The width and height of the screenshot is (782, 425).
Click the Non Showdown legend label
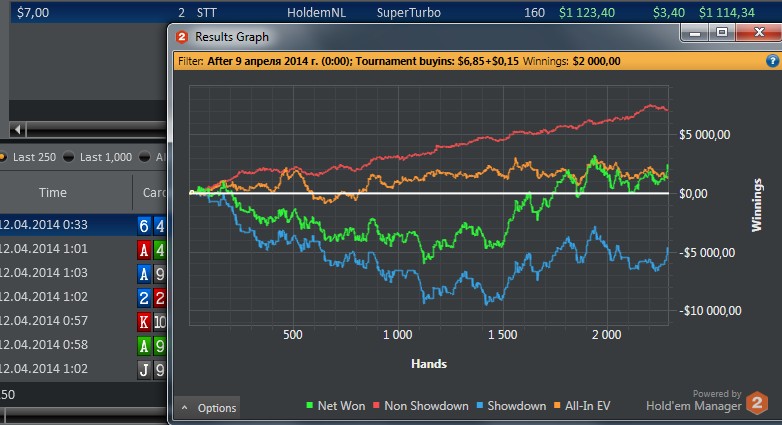(x=426, y=406)
